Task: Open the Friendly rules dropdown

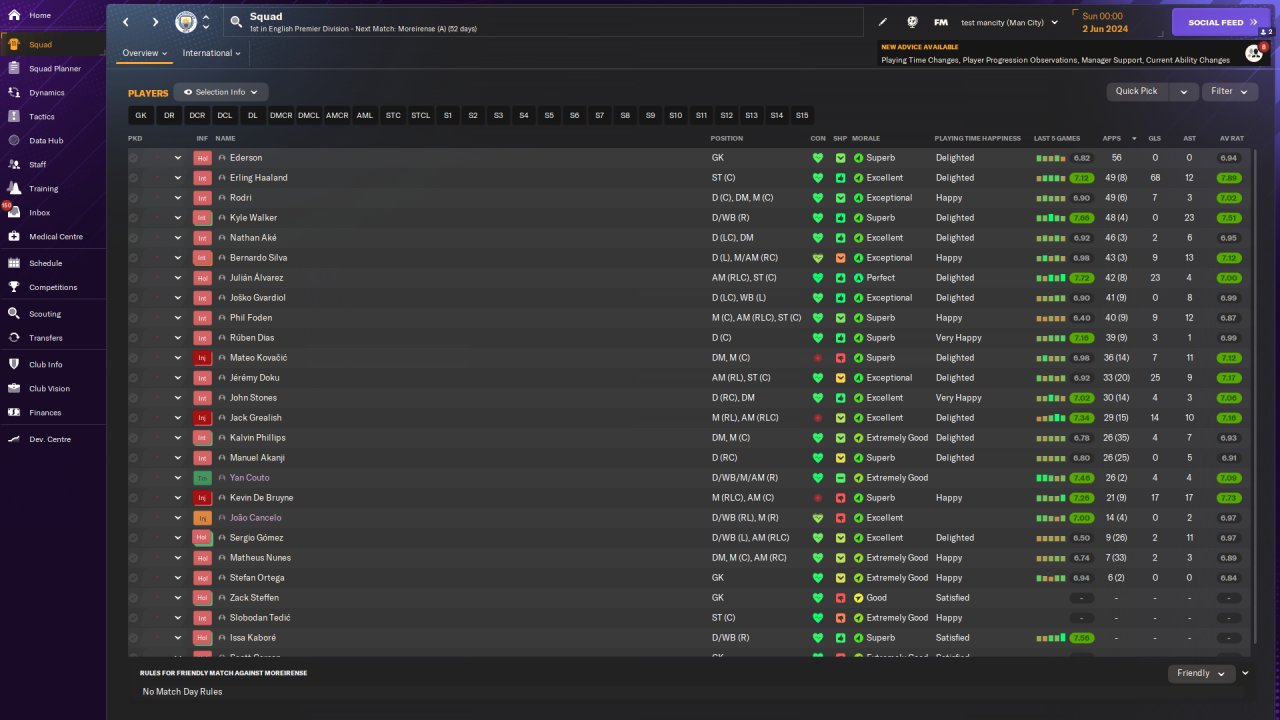Action: [x=1202, y=673]
